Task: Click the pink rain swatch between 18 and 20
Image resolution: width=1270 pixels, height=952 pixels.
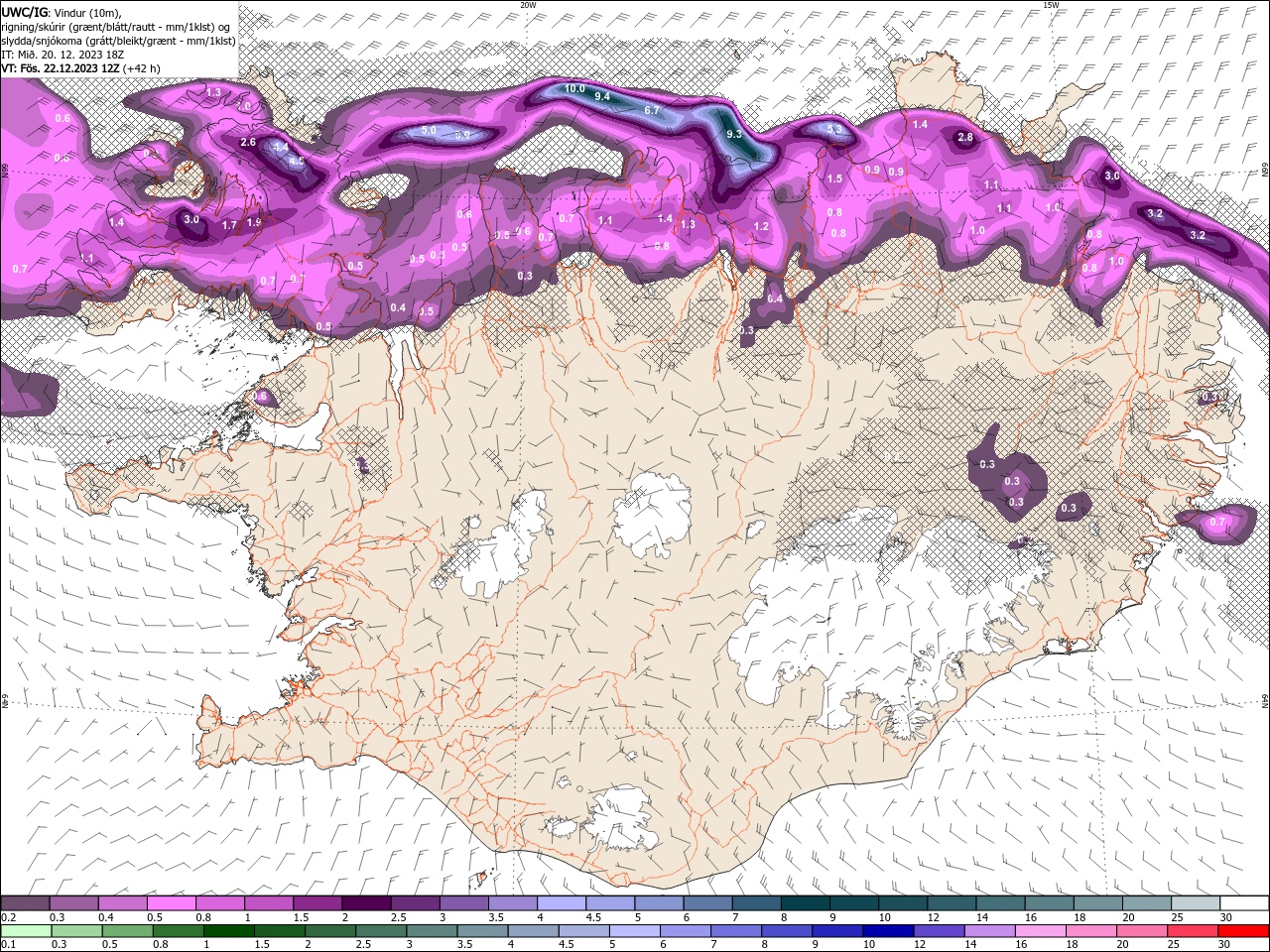Action: point(1089,931)
